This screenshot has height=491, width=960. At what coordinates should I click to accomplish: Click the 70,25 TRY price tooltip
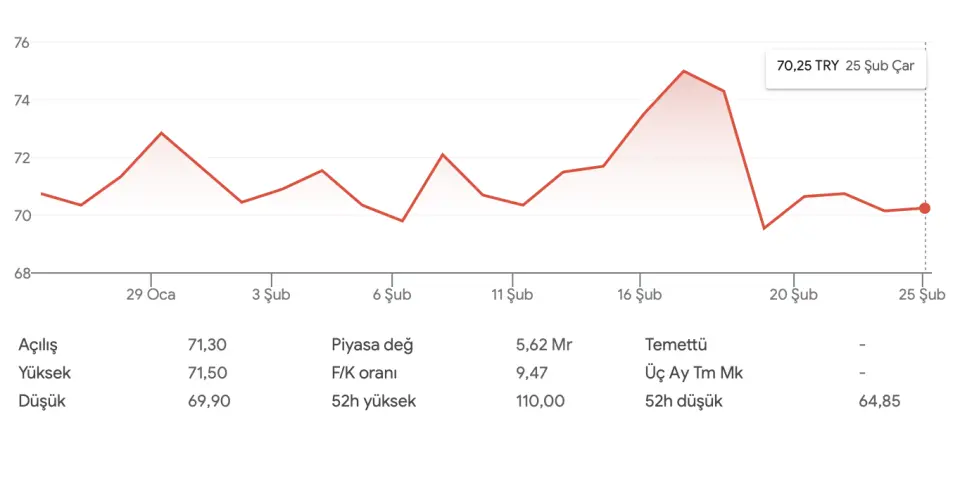[845, 66]
